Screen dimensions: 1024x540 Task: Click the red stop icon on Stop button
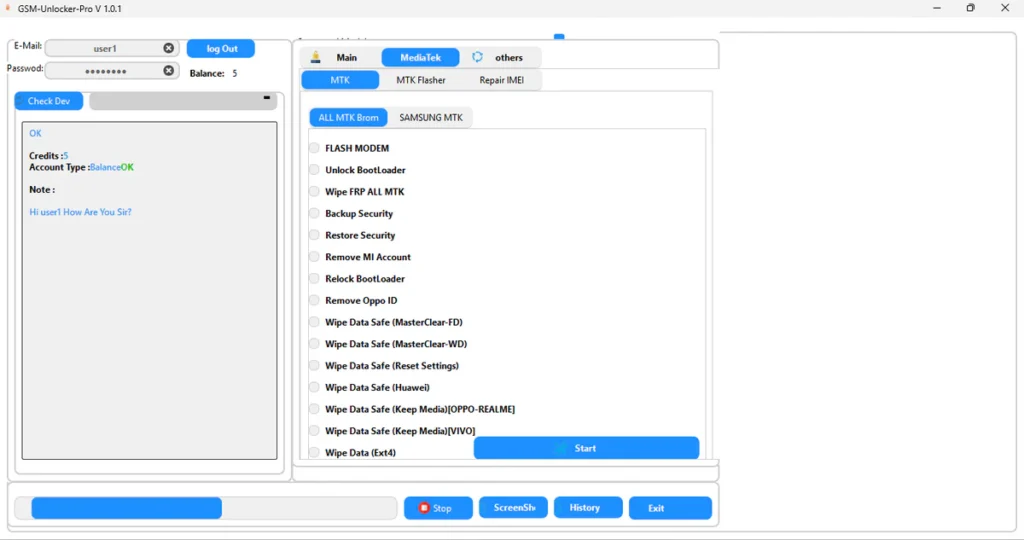(x=424, y=508)
